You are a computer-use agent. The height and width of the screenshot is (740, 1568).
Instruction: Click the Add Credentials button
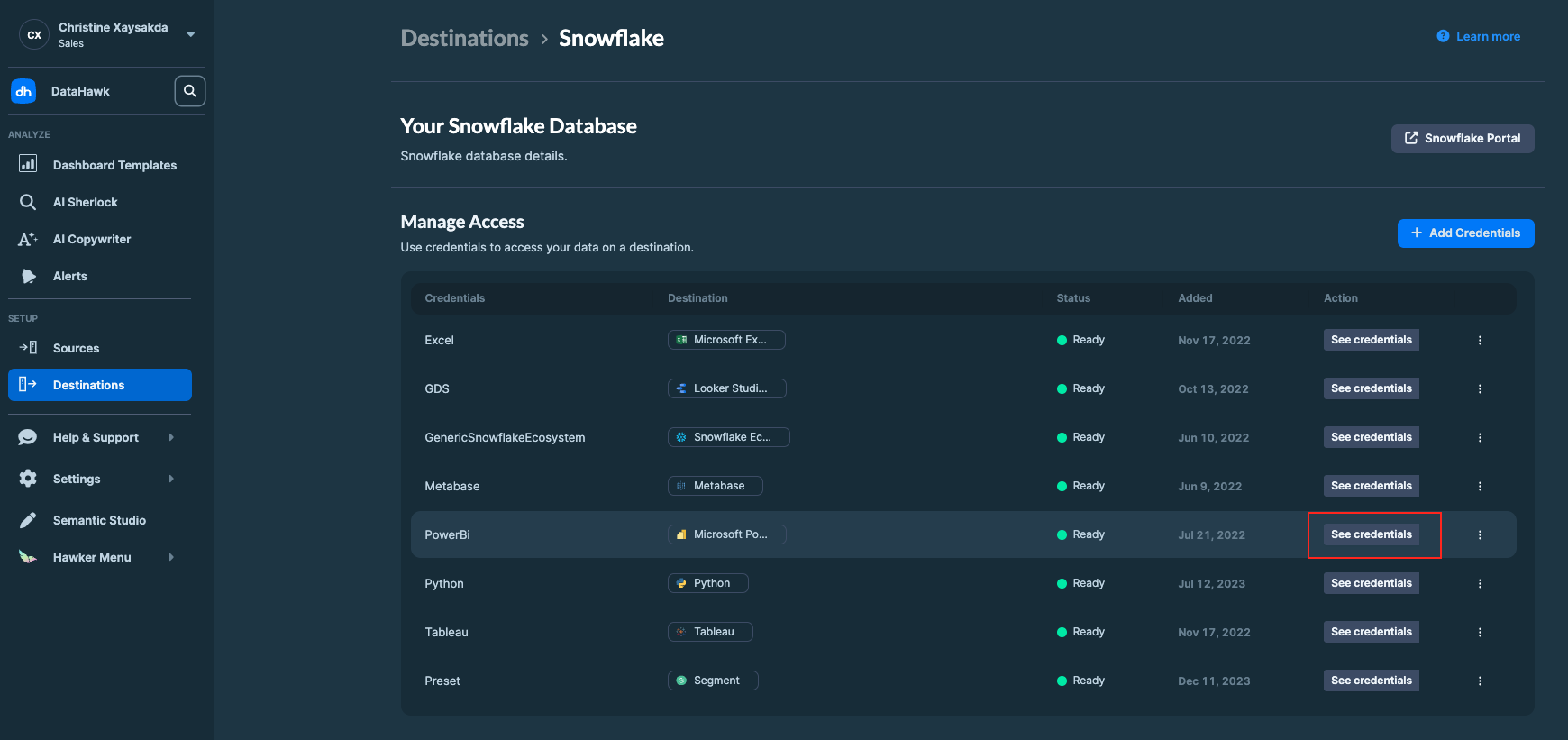pyautogui.click(x=1466, y=233)
